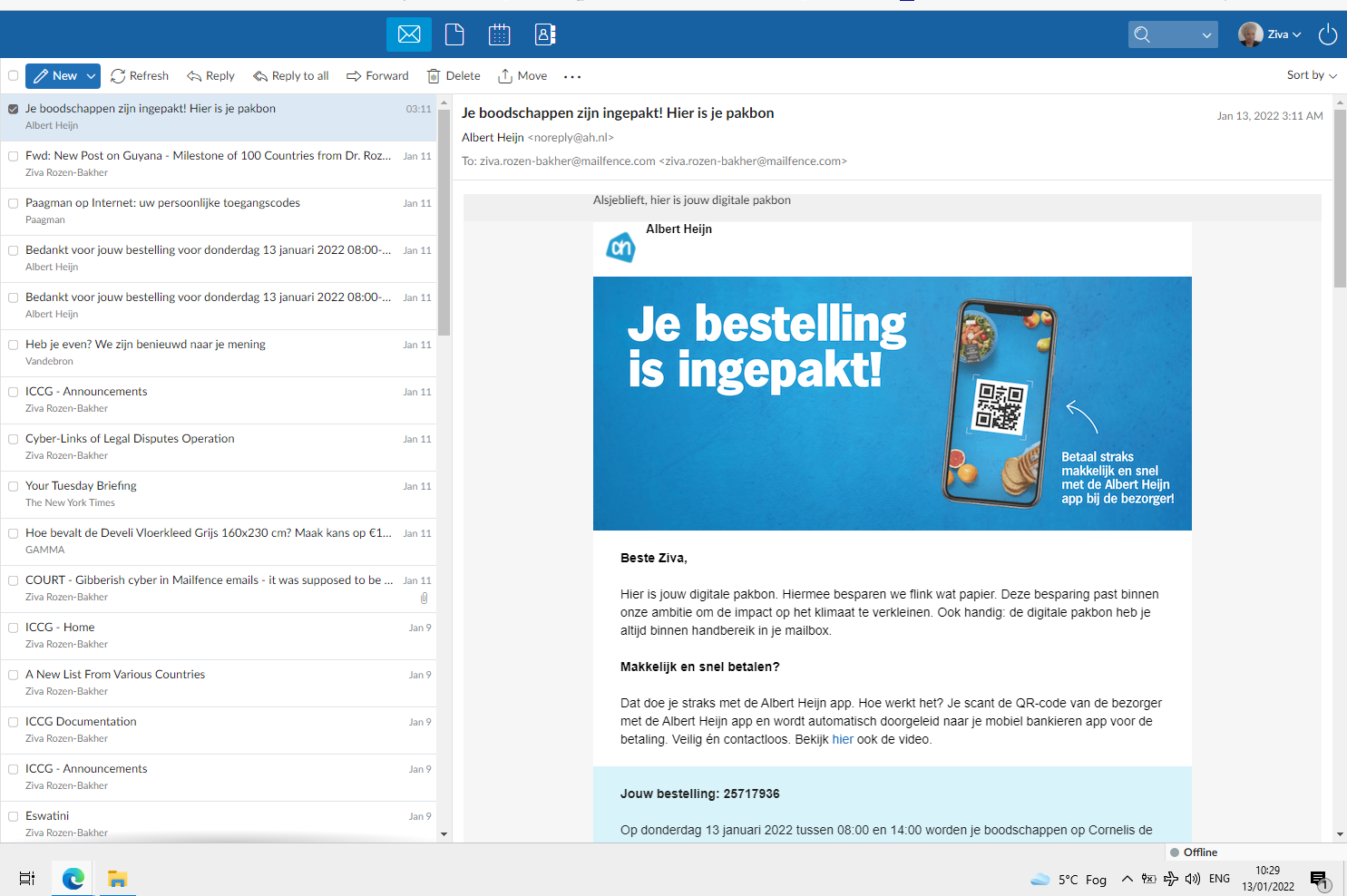This screenshot has height=896, width=1347.
Task: Click the Je bestelling is ingepakt banner
Action: (893, 404)
